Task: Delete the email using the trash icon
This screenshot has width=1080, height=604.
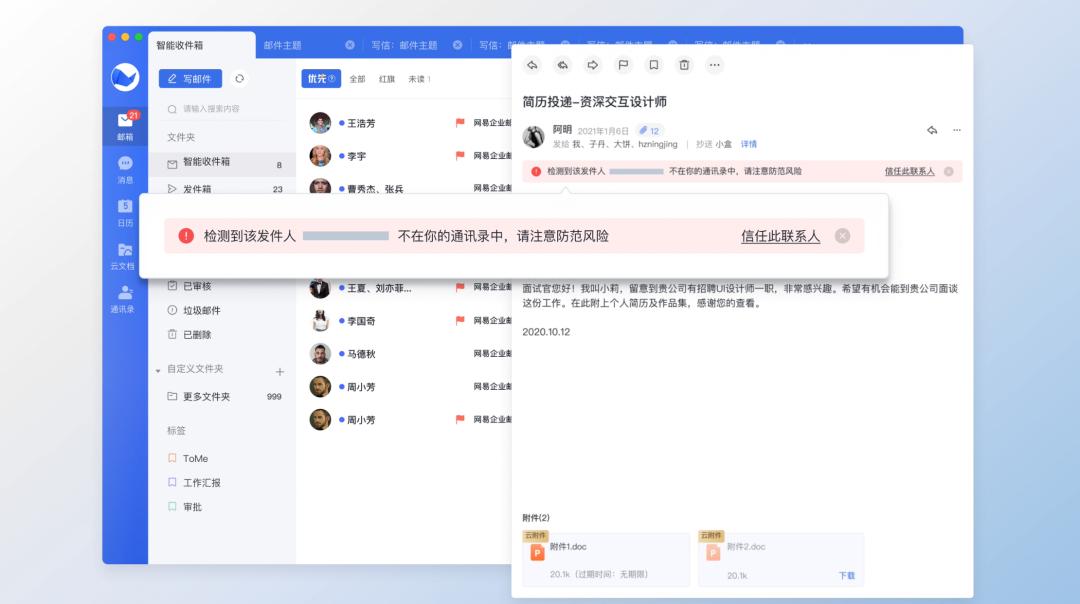Action: [x=685, y=65]
